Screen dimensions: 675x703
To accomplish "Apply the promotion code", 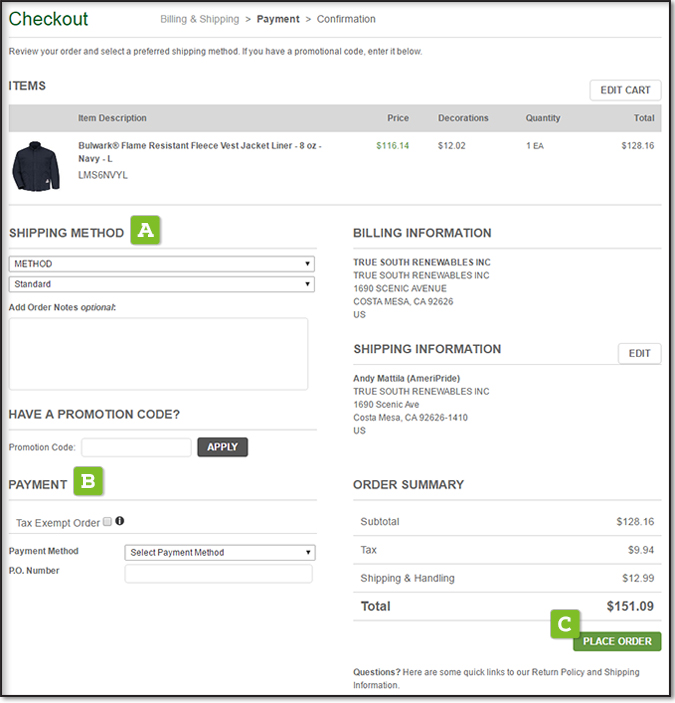I will (222, 447).
